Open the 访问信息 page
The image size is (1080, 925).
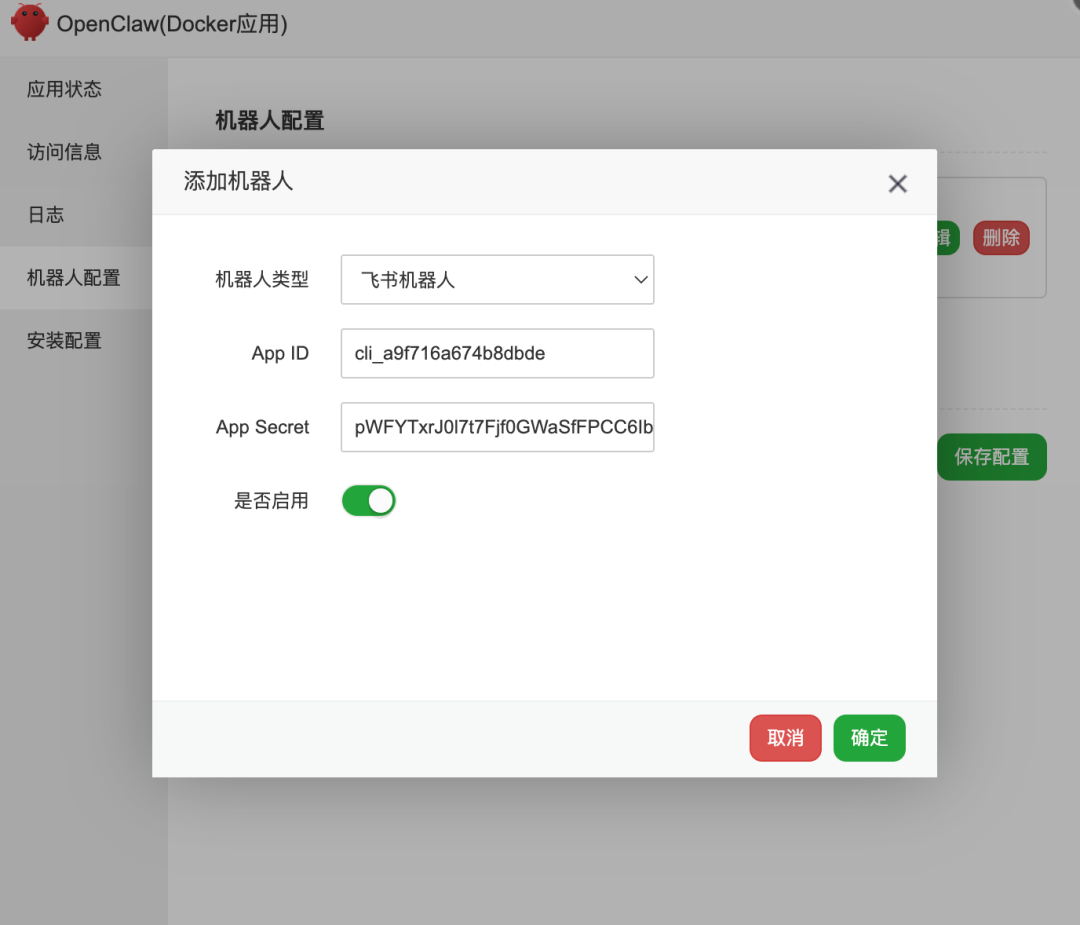point(64,151)
